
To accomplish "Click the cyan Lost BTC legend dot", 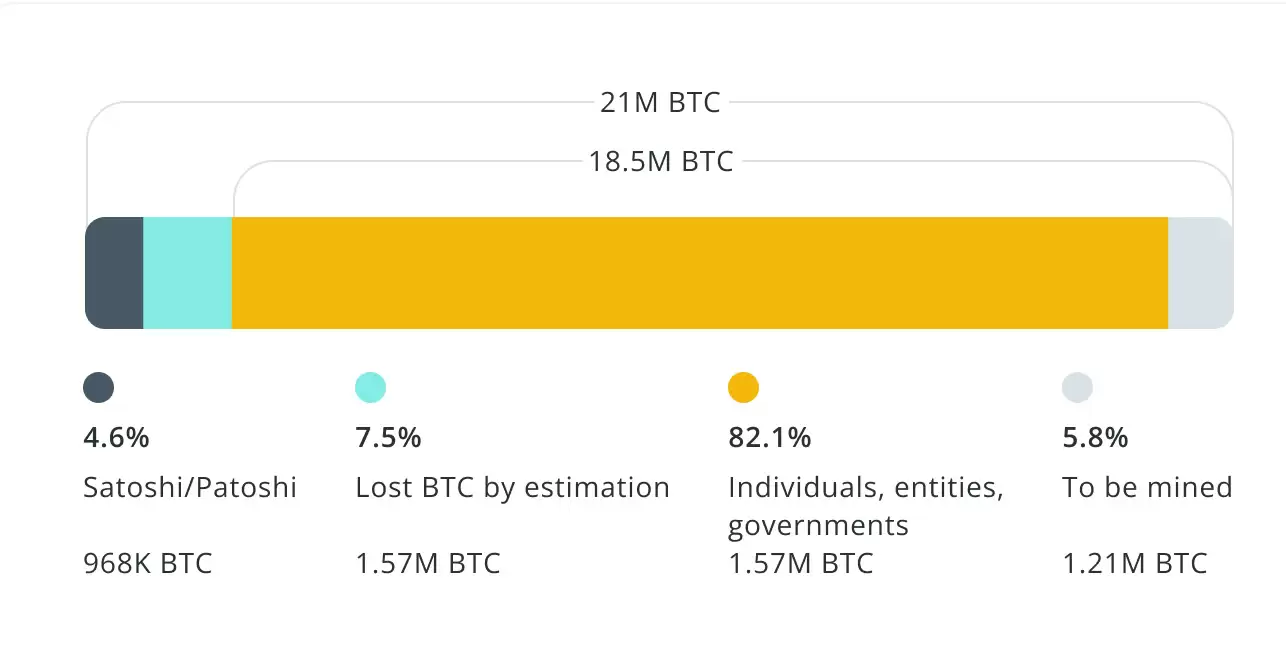I will coord(370,387).
